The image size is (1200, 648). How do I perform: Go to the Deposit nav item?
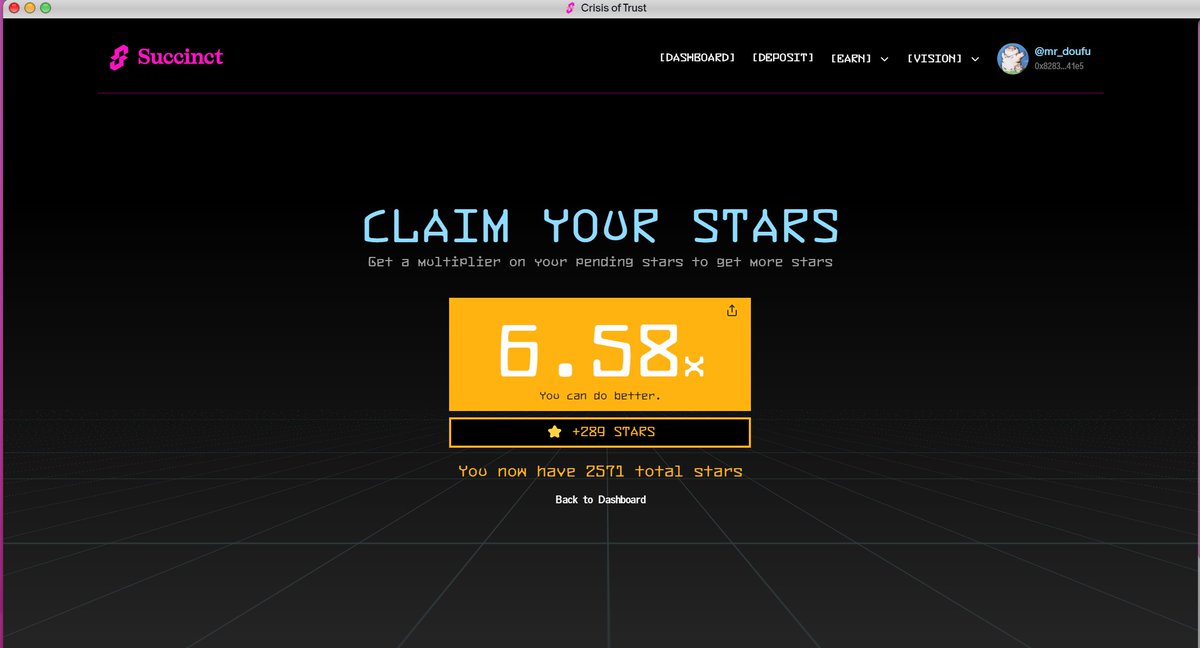pos(783,58)
